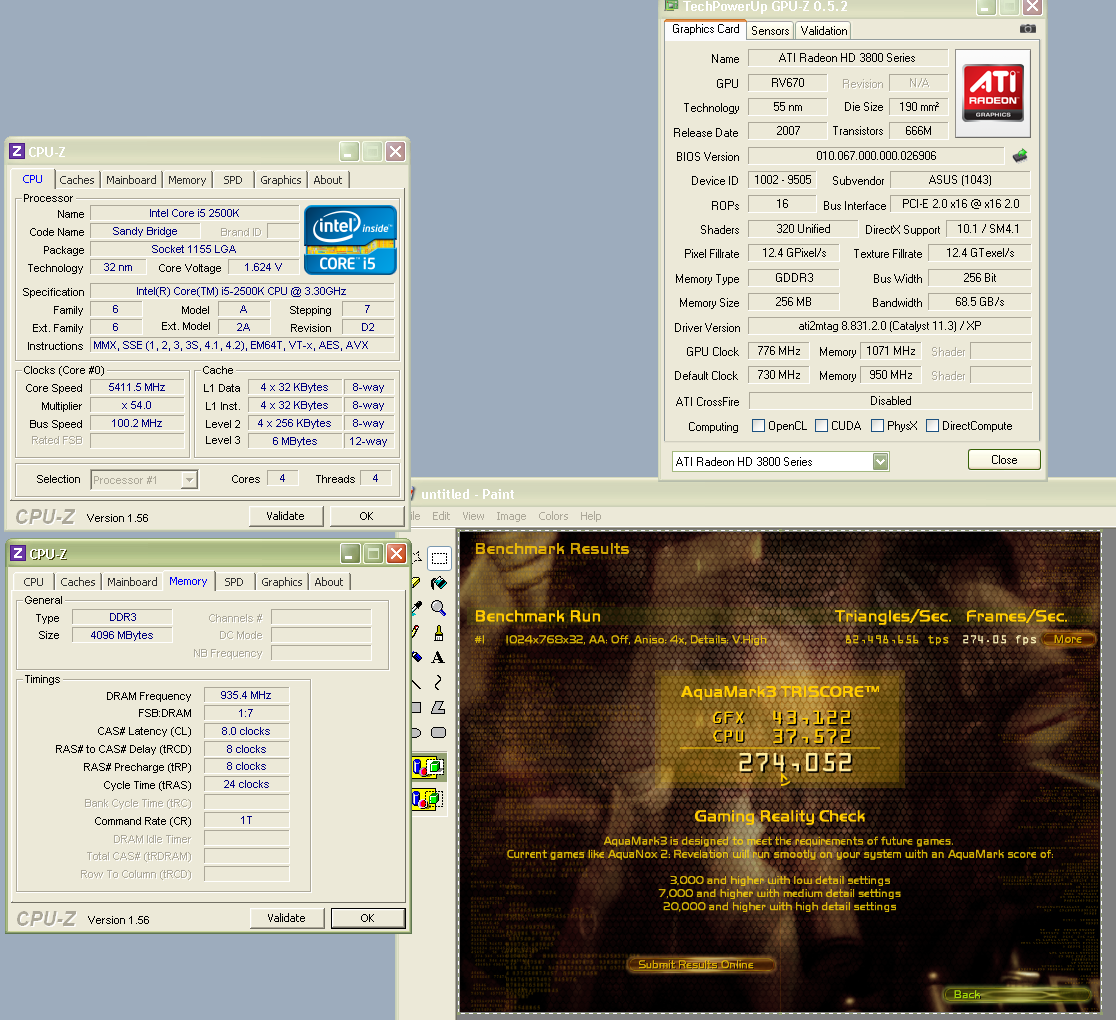Screen dimensions: 1116x1020
Task: Click the title icon of the CPU-Z memory window
Action: click(x=19, y=554)
